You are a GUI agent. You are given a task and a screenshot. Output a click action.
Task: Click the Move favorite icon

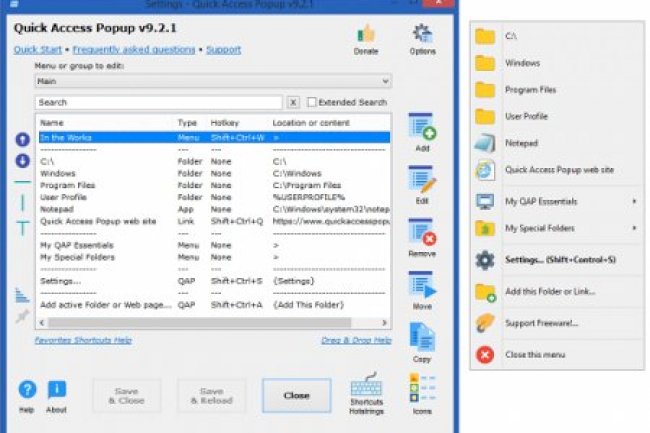click(422, 285)
